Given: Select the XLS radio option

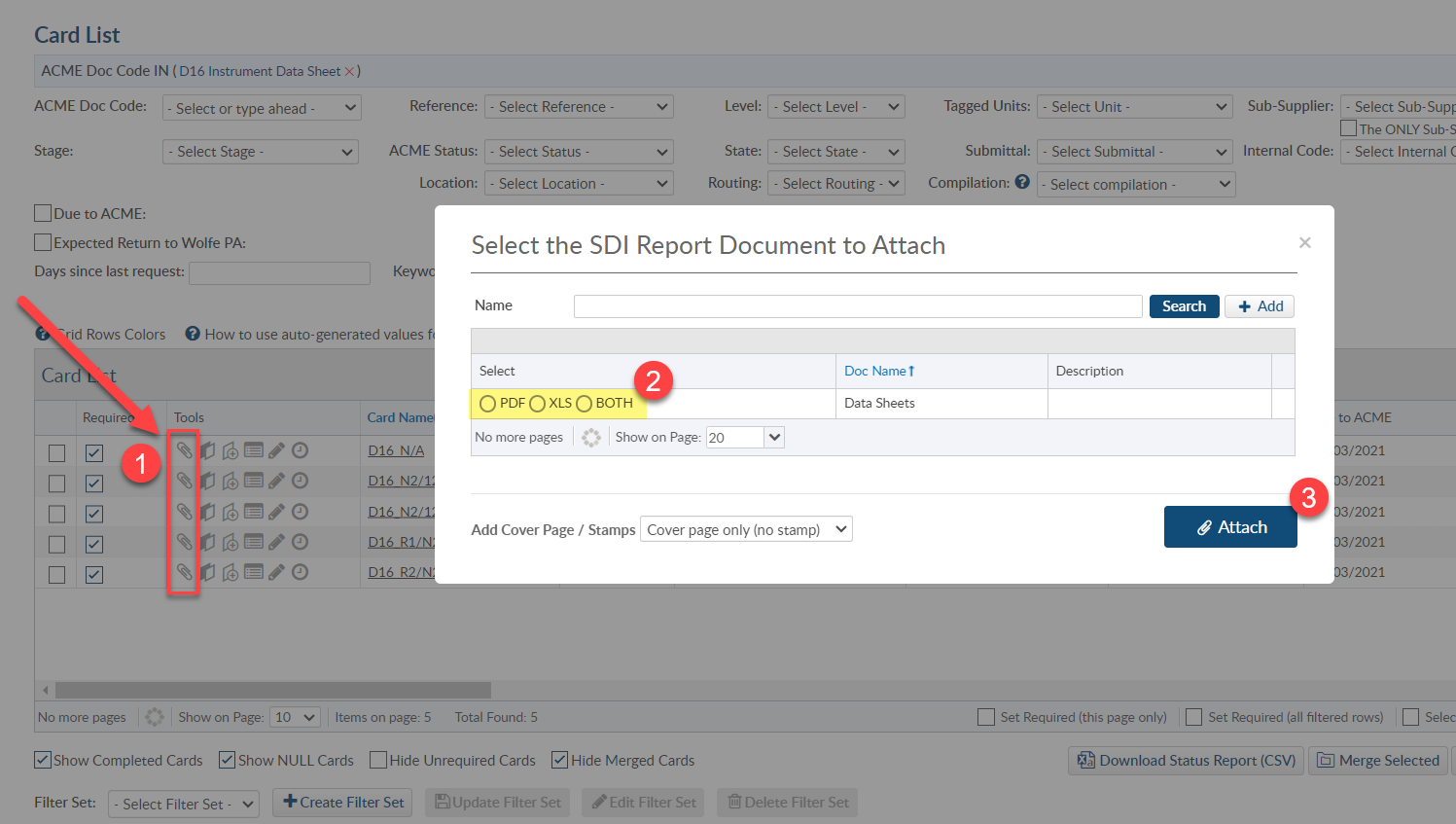Looking at the screenshot, I should (537, 404).
